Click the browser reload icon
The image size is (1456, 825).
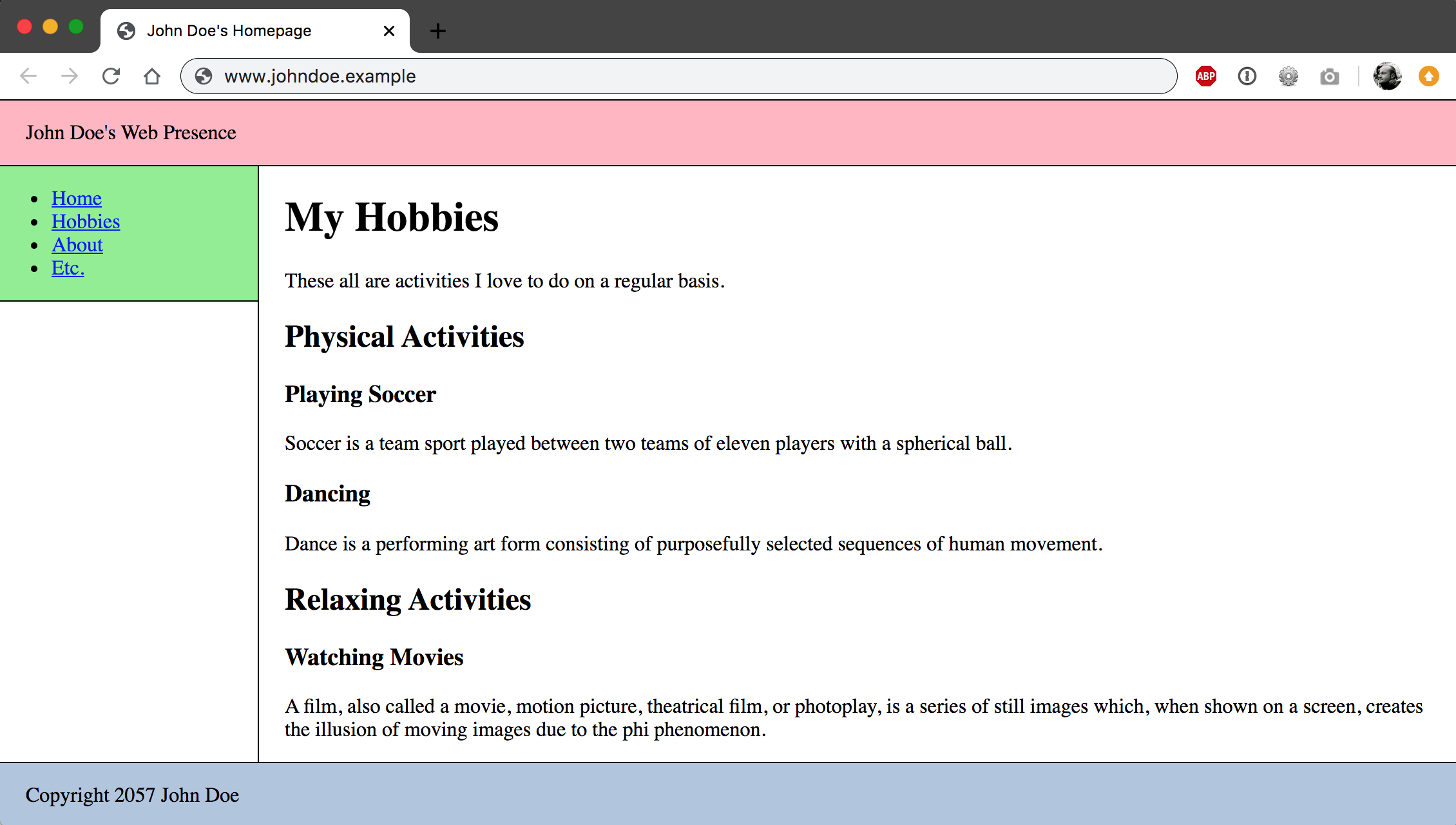click(x=111, y=75)
